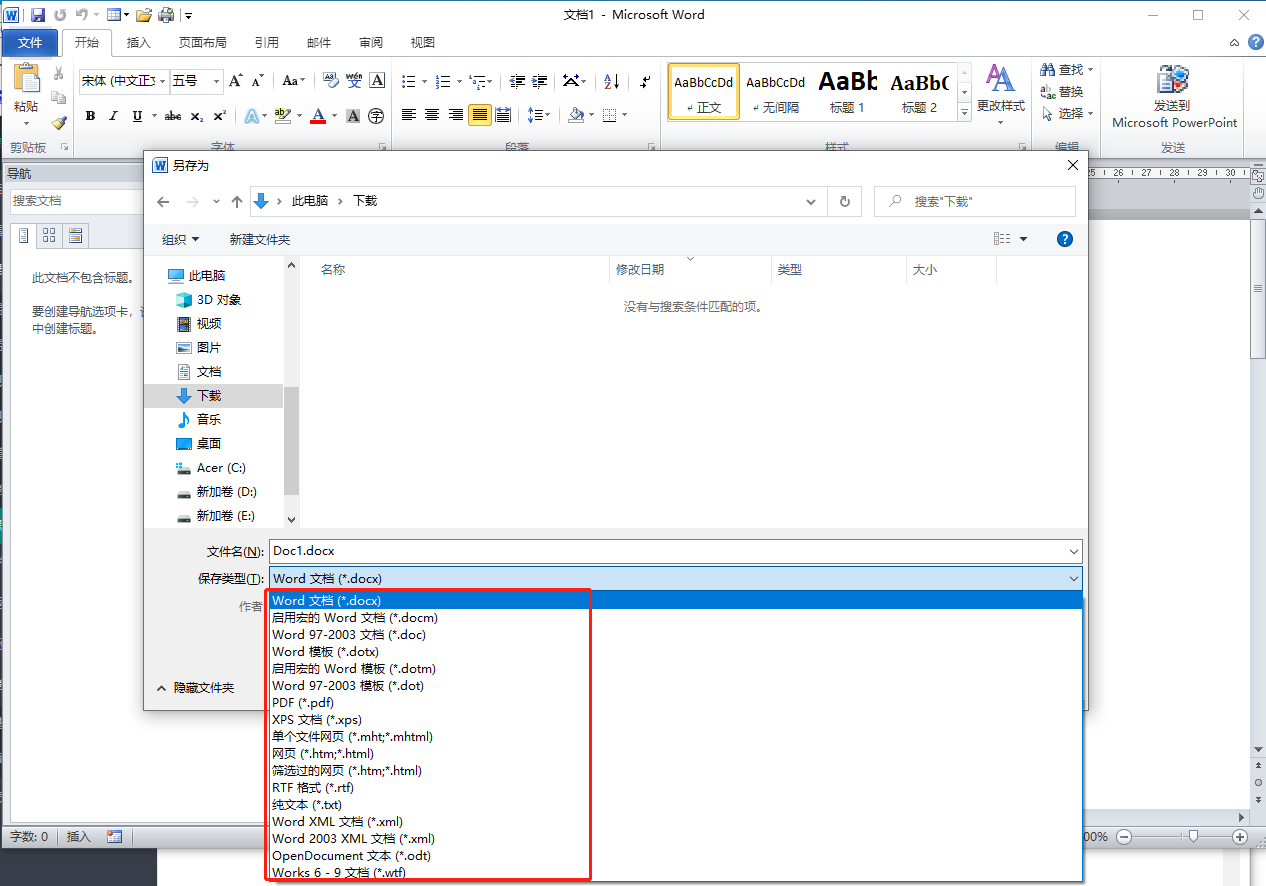
Task: Click the Up one level arrow in dialog
Action: pyautogui.click(x=237, y=201)
